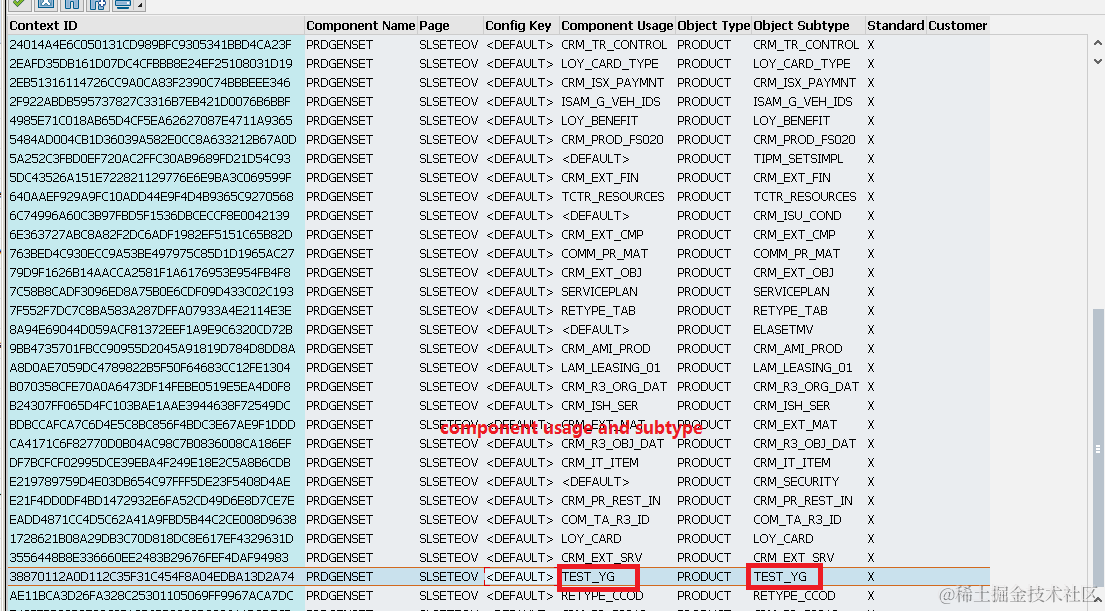Viewport: 1105px width, 611px height.
Task: Click SERVICEPLAN in Component Usage column
Action: tap(599, 292)
